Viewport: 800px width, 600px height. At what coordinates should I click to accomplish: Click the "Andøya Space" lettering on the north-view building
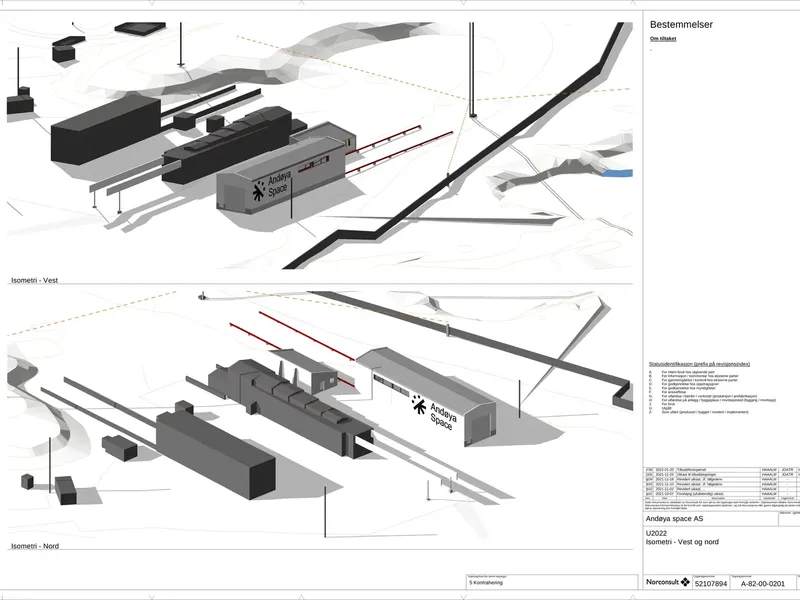pos(443,416)
